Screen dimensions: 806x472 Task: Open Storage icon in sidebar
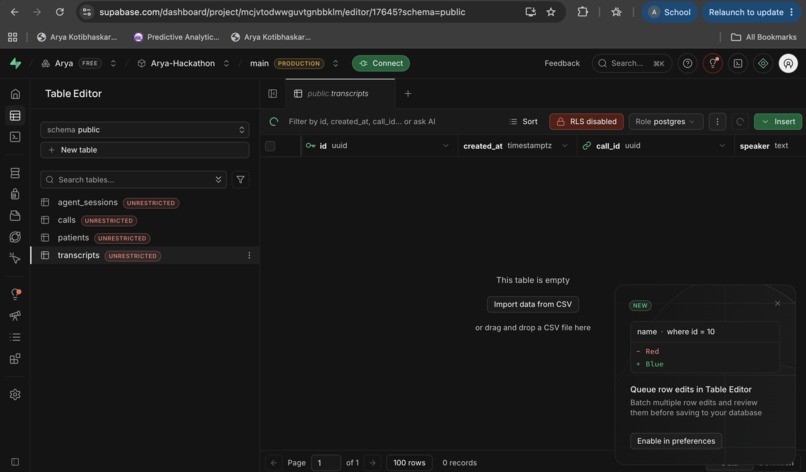click(x=15, y=215)
